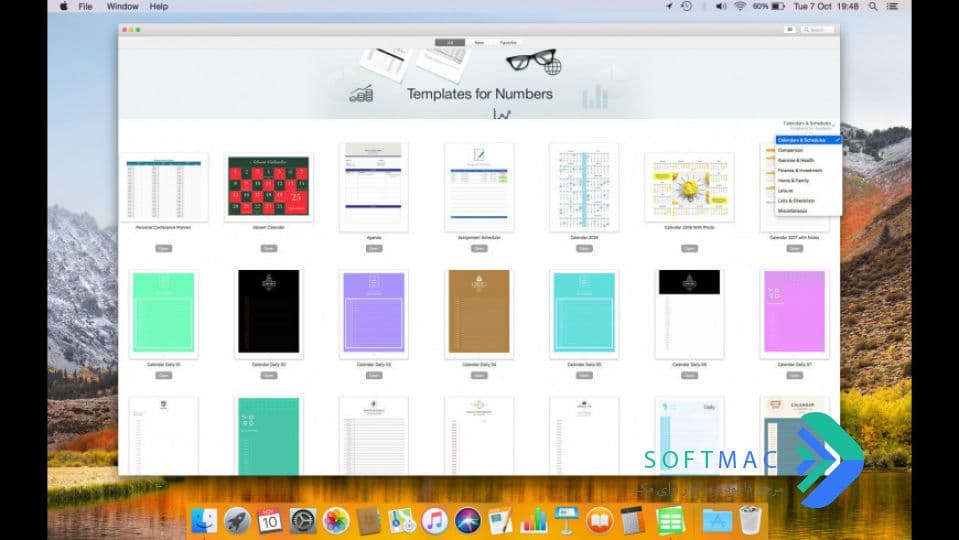Launch Launchpad rocket icon in dock
This screenshot has width=959, height=540.
[237, 521]
